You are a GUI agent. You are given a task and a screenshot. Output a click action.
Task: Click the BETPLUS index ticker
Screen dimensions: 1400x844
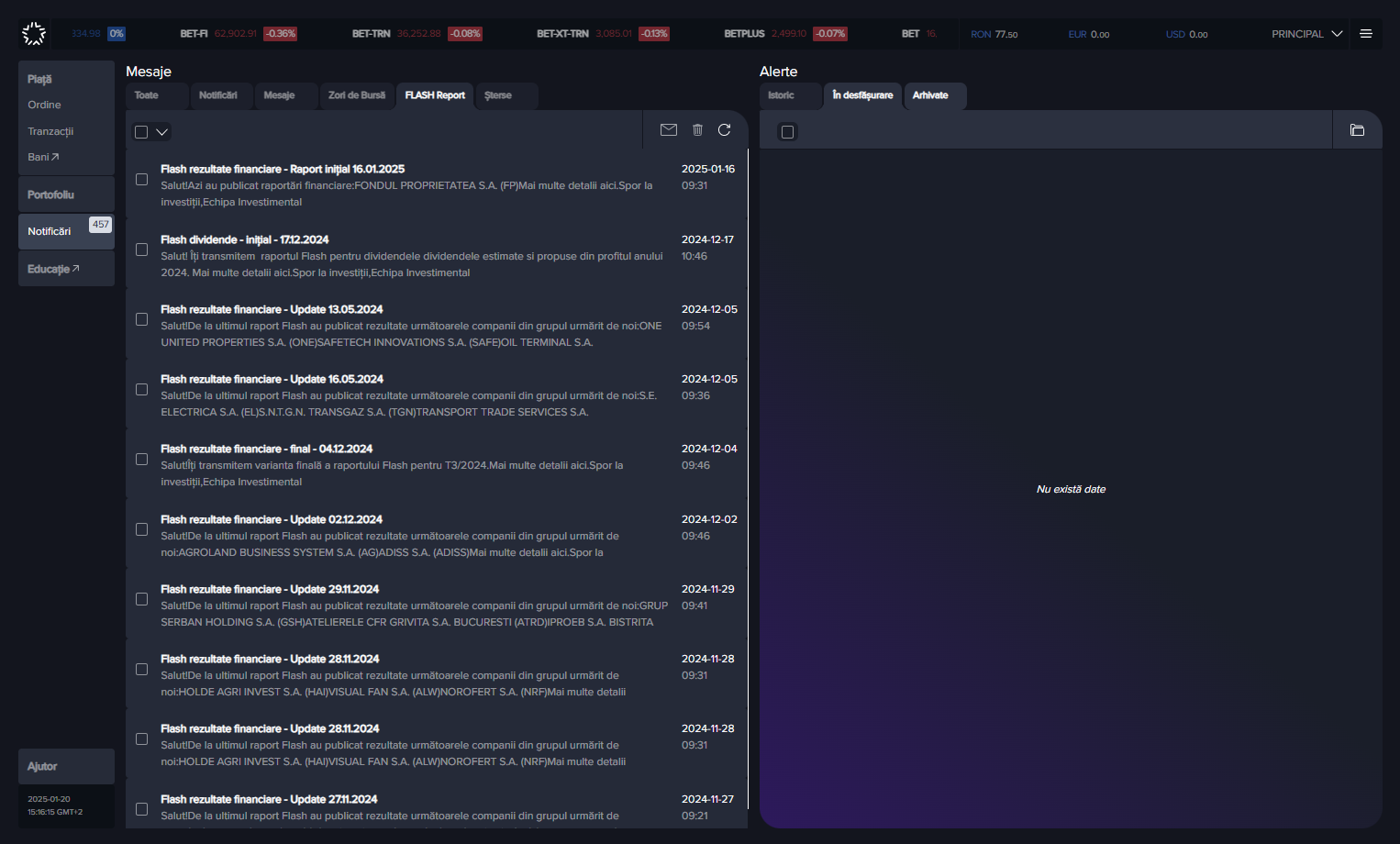[784, 34]
